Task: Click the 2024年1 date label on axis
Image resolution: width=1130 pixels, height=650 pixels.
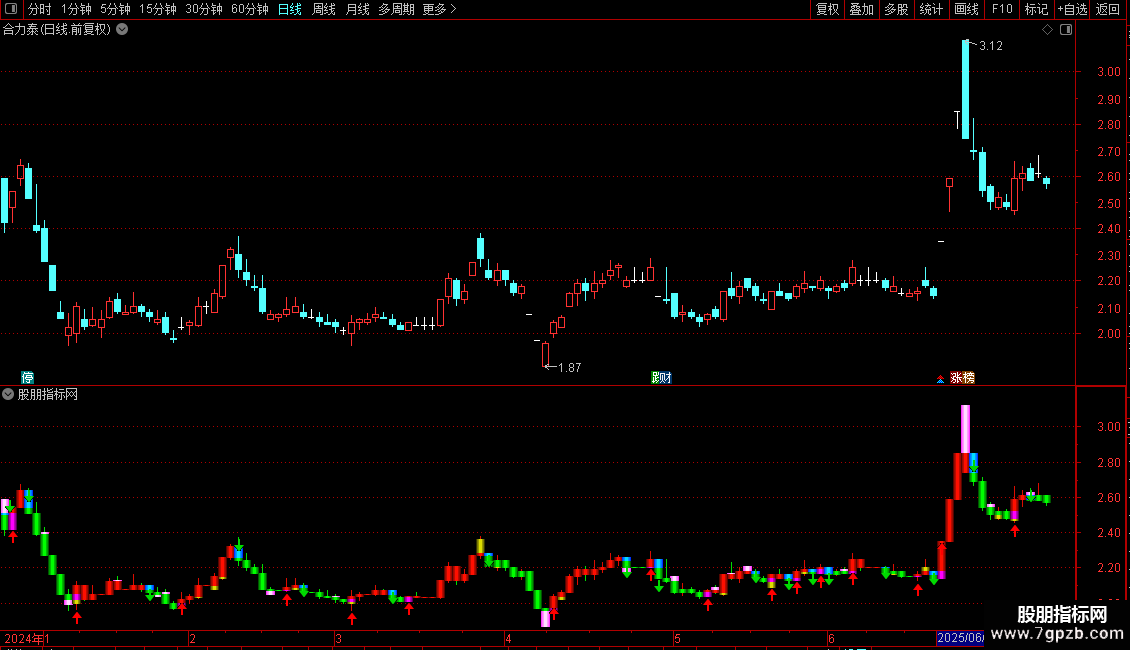Action: (27, 638)
